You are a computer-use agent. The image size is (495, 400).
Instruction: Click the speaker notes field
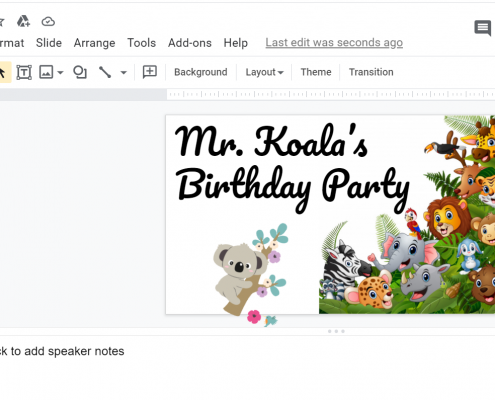click(x=247, y=351)
